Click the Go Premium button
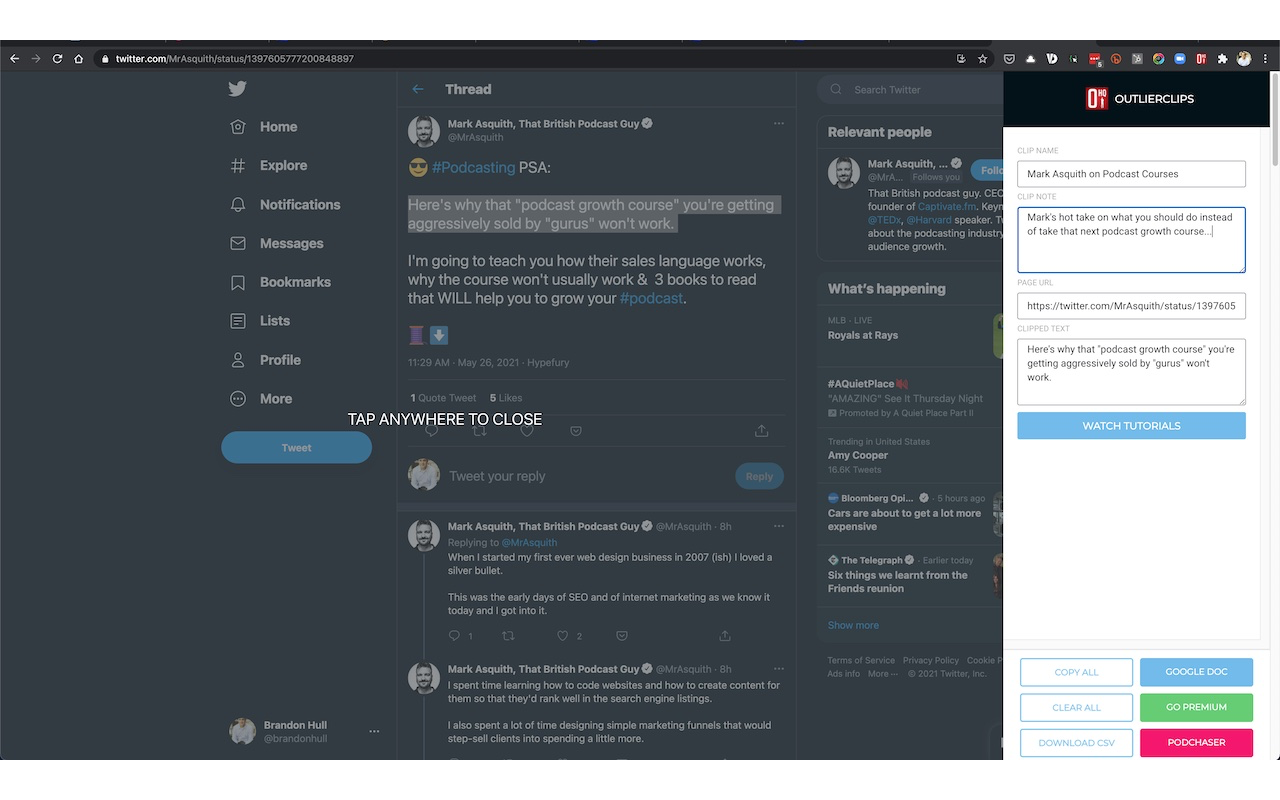1280x800 pixels. 1196,707
